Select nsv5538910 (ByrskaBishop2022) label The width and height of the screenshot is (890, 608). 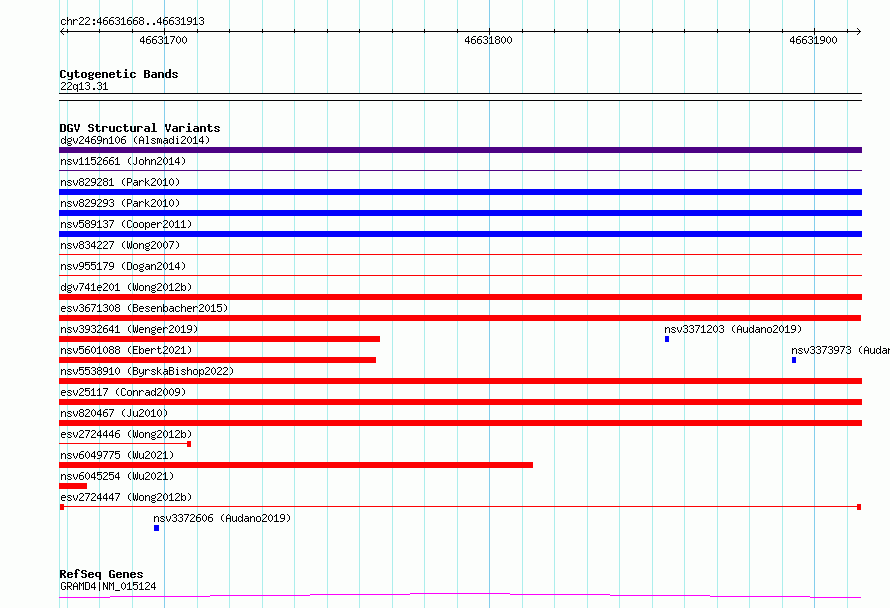(147, 371)
